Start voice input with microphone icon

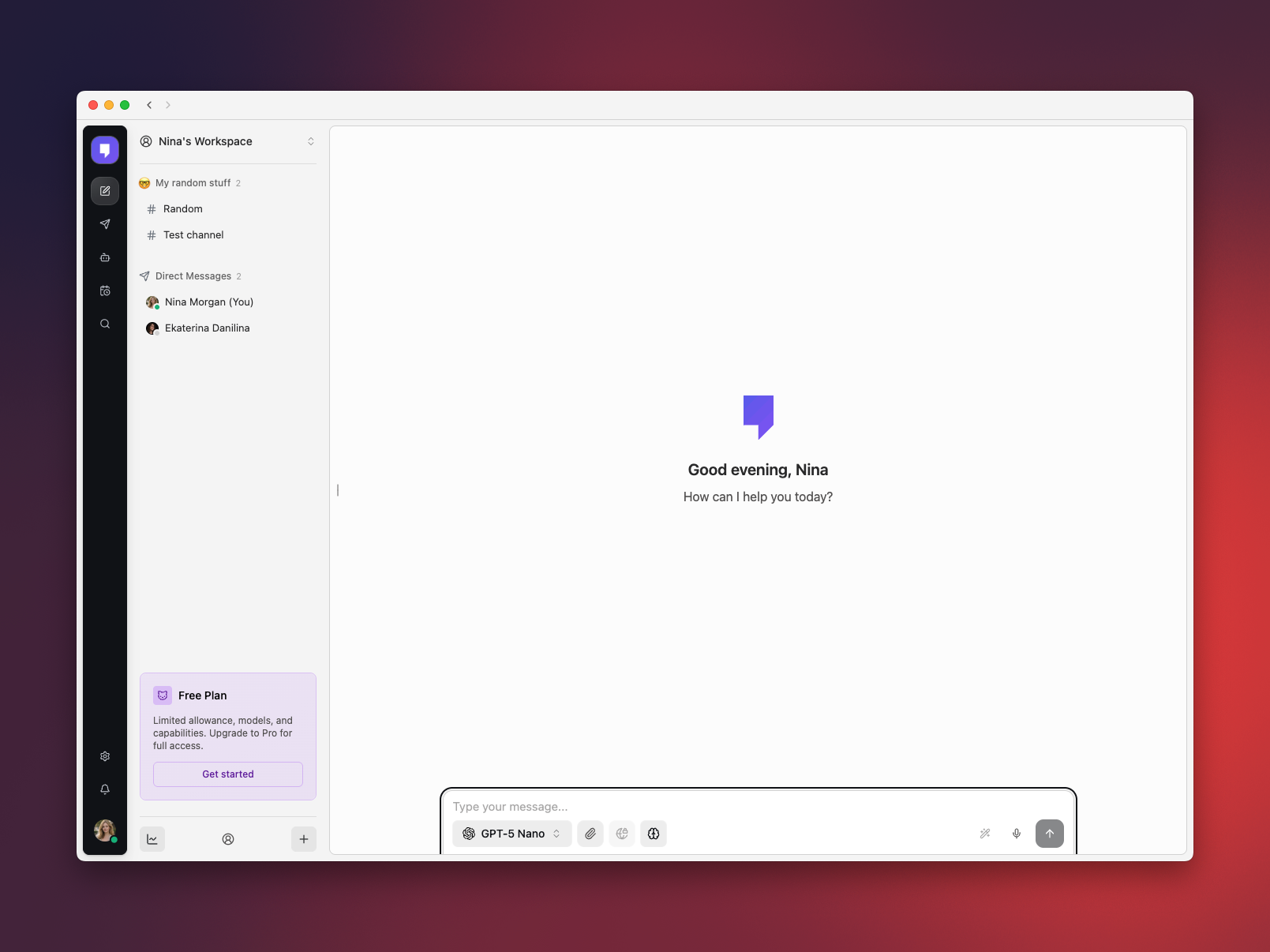(x=1017, y=834)
